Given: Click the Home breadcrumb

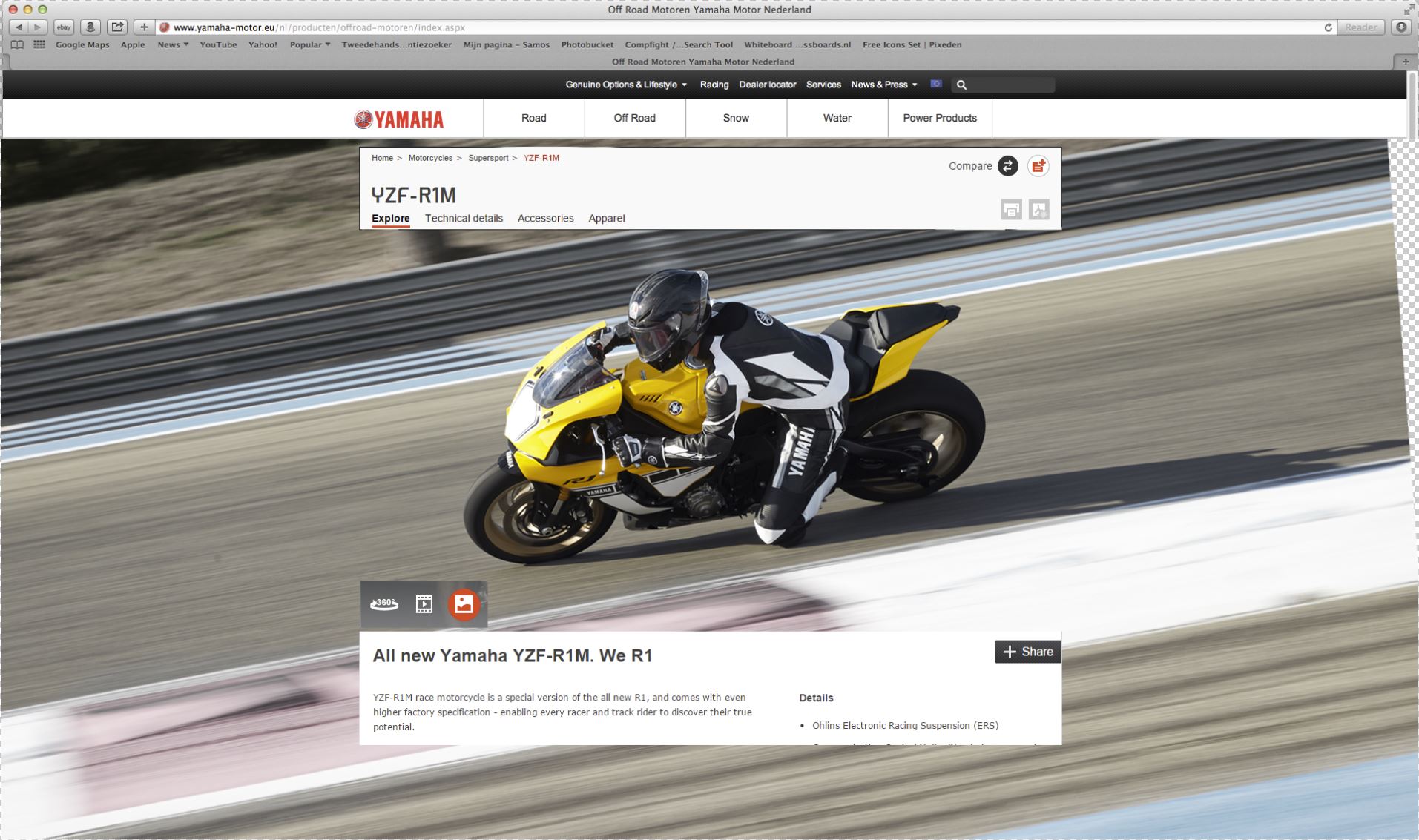Looking at the screenshot, I should pyautogui.click(x=382, y=158).
